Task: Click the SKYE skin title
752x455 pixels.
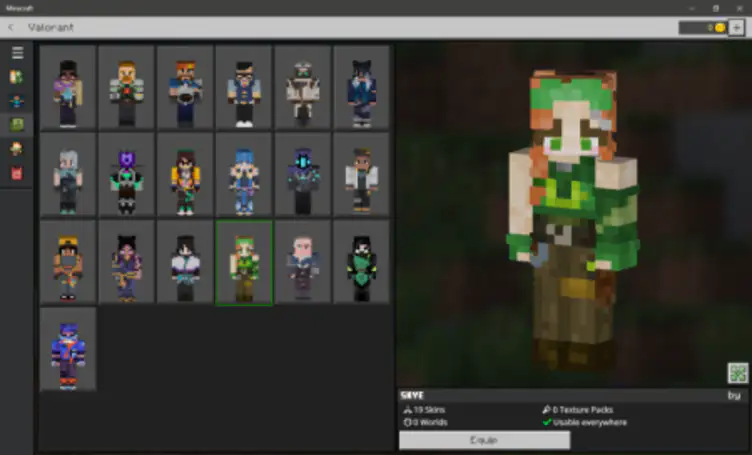Action: pos(412,396)
